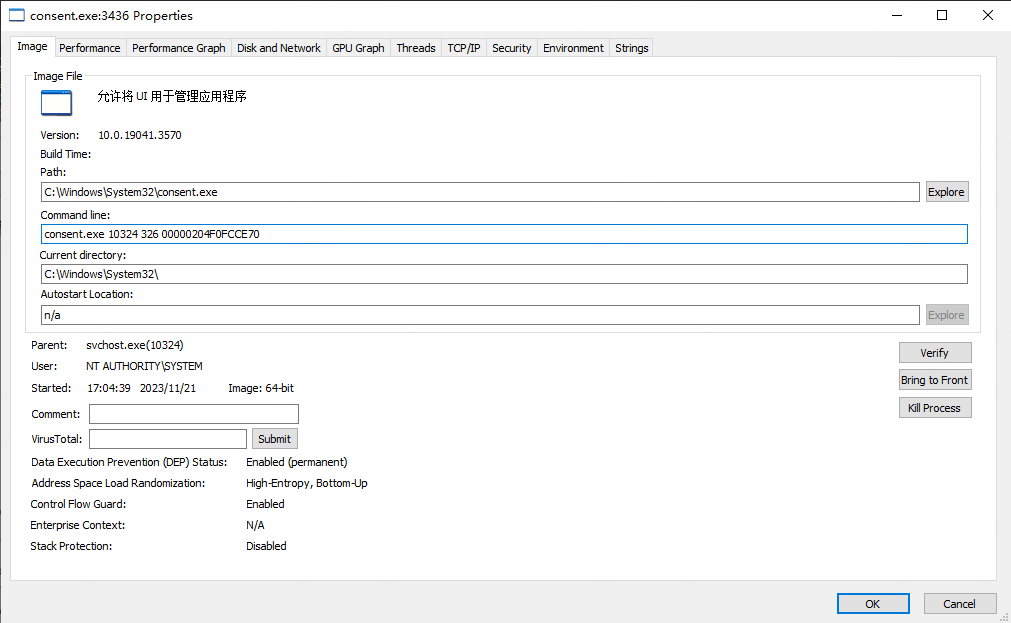Select the Disk and Network tab

point(279,48)
